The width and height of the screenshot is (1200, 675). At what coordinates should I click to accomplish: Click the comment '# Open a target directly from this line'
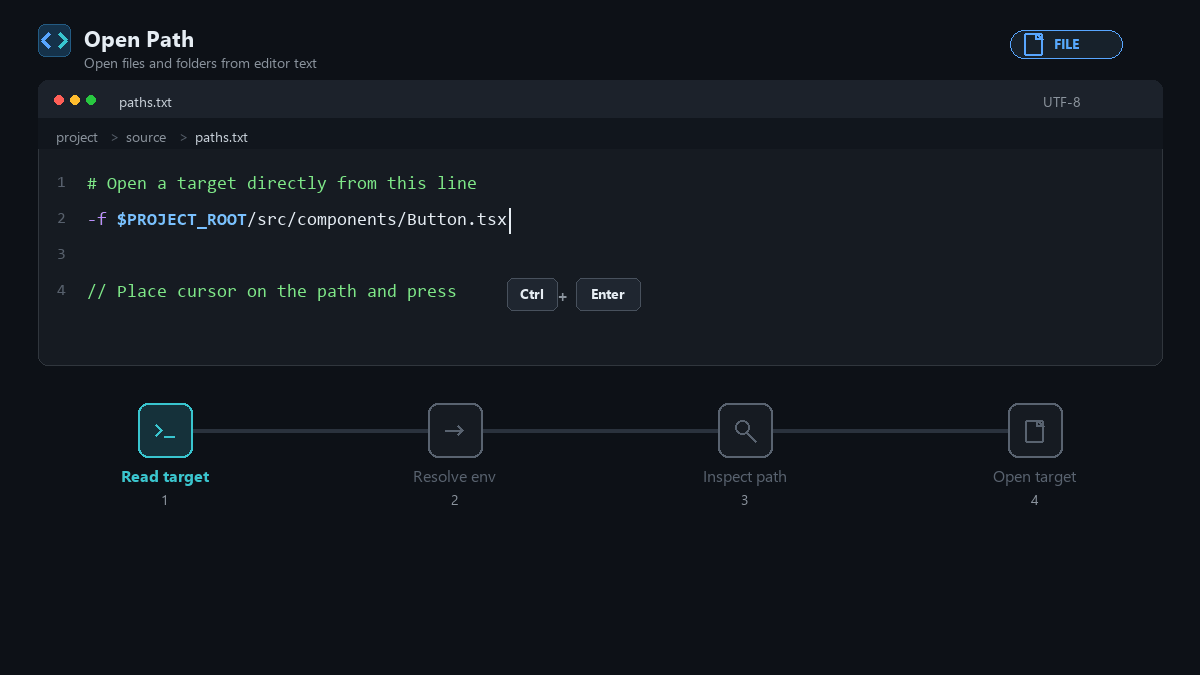282,183
